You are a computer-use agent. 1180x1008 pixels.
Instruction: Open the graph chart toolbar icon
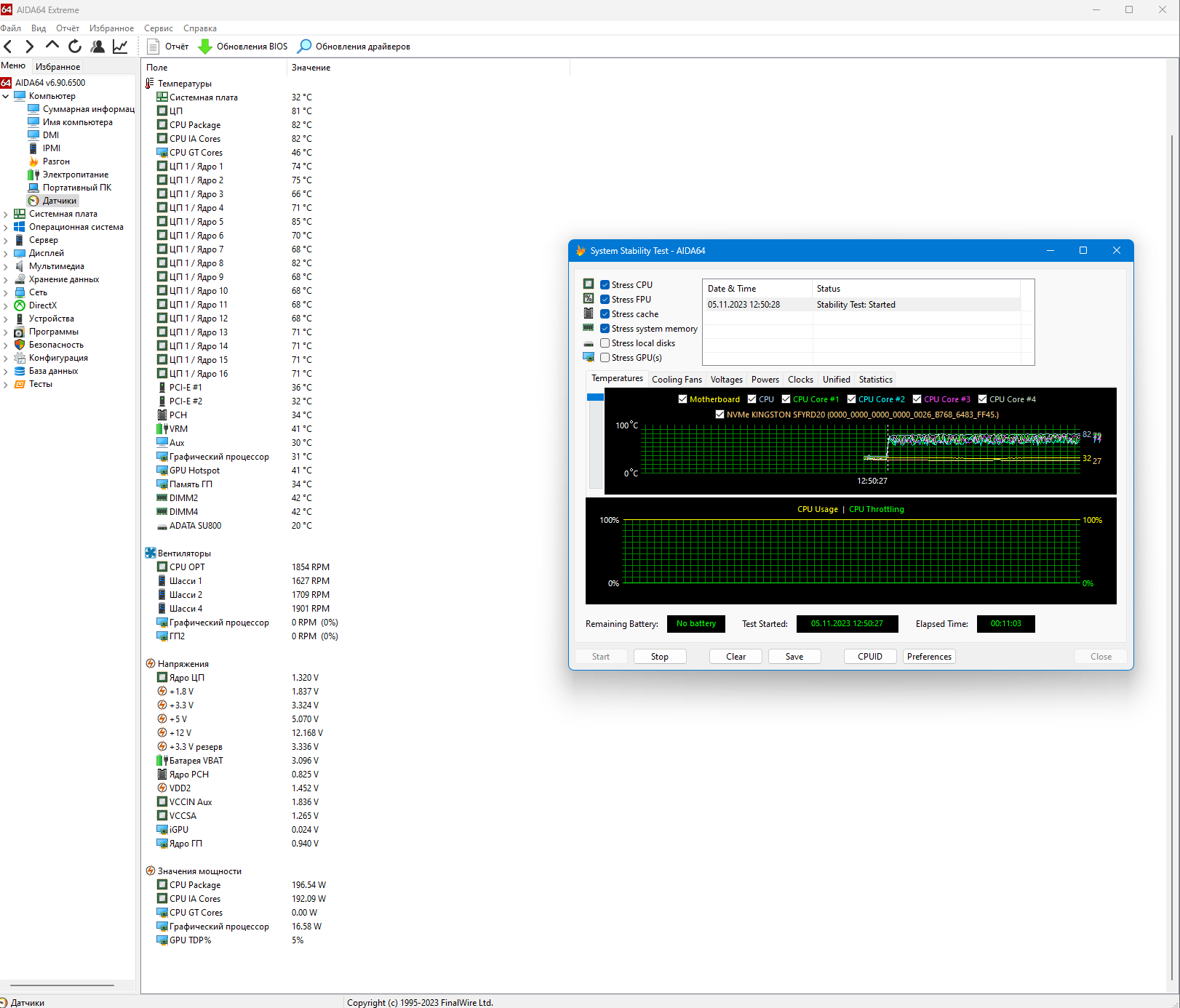point(120,47)
